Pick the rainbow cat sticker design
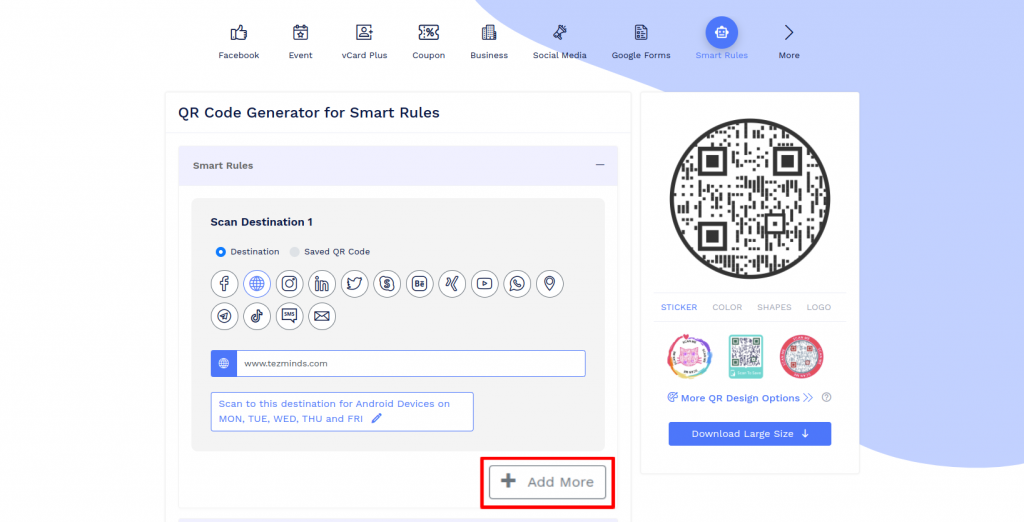The width and height of the screenshot is (1024, 522). (x=690, y=356)
